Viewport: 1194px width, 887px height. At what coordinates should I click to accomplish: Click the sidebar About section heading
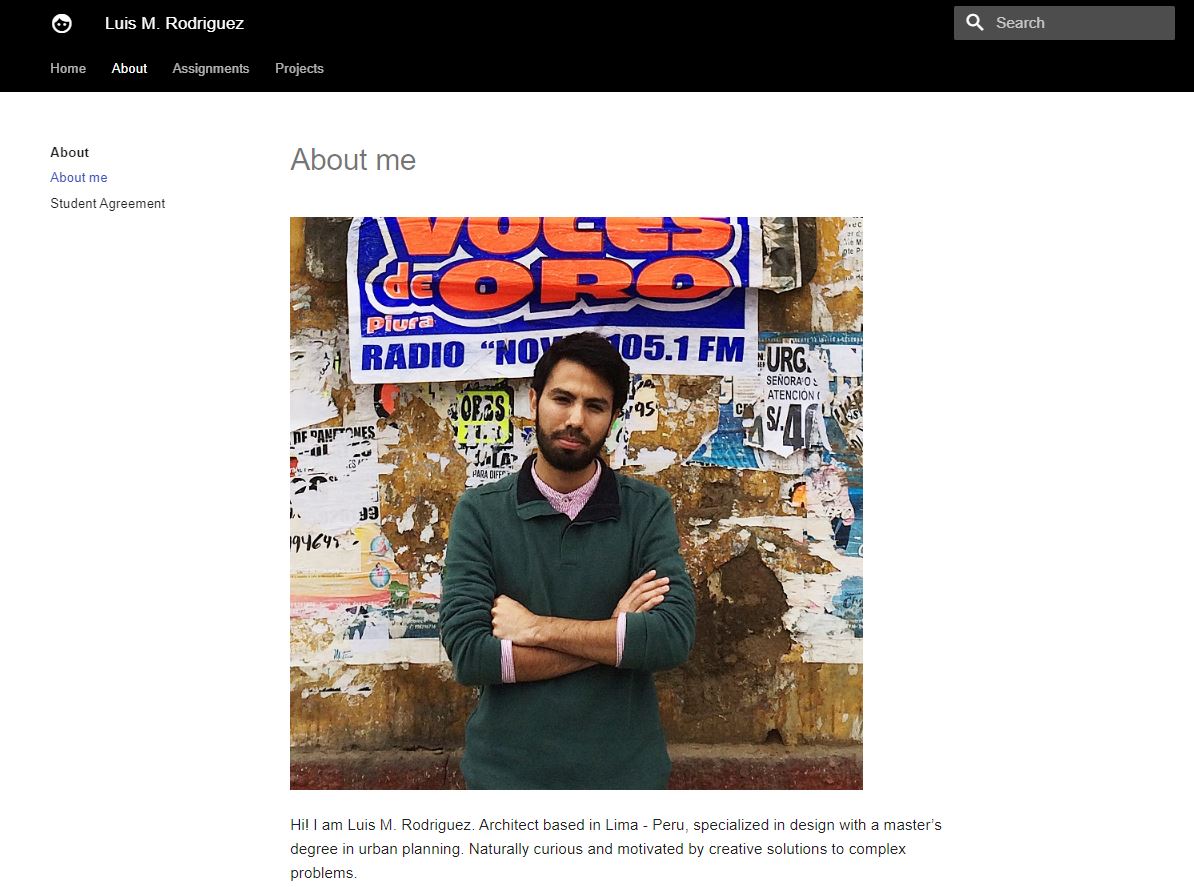pyautogui.click(x=69, y=152)
